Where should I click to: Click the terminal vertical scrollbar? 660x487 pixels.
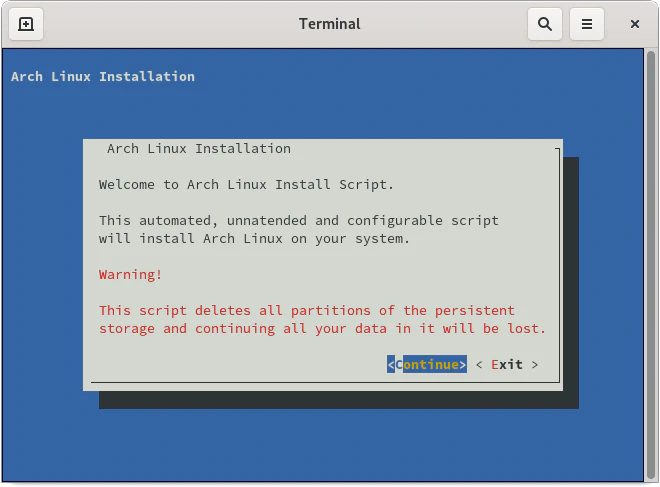(651, 265)
